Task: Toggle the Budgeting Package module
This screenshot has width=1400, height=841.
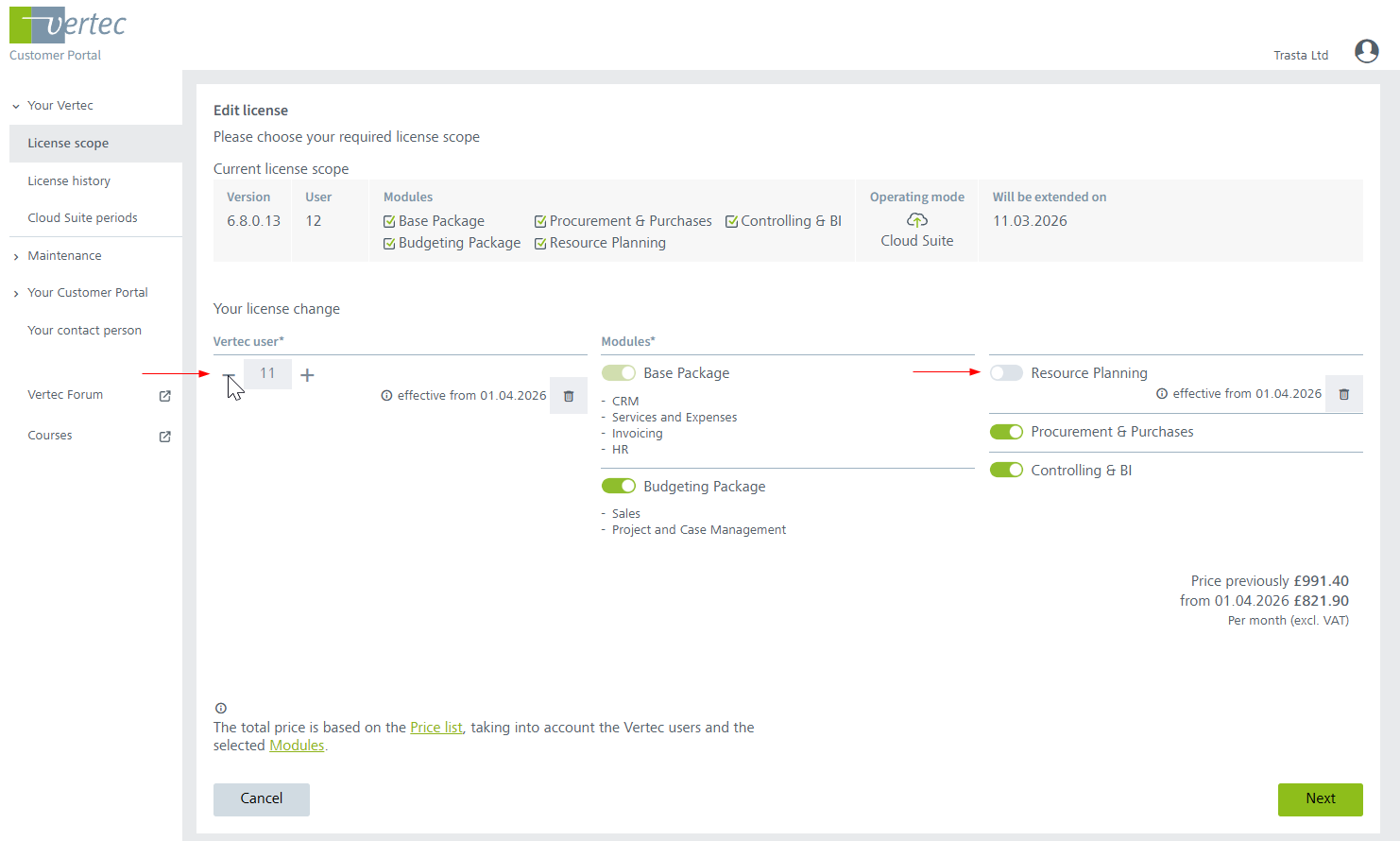Action: coord(619,487)
